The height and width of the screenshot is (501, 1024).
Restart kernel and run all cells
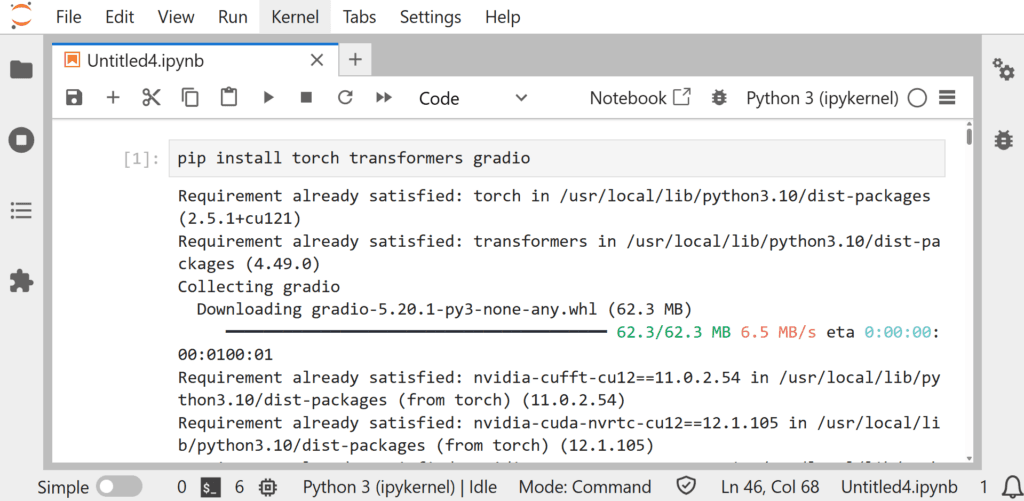coord(383,98)
